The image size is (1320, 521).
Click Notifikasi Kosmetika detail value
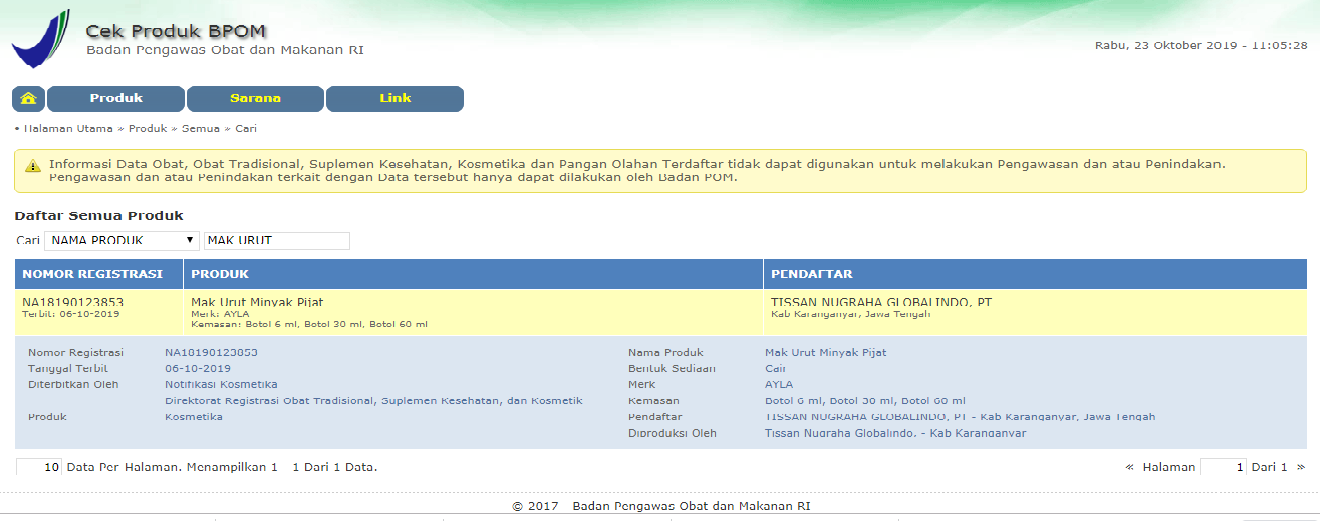point(221,384)
